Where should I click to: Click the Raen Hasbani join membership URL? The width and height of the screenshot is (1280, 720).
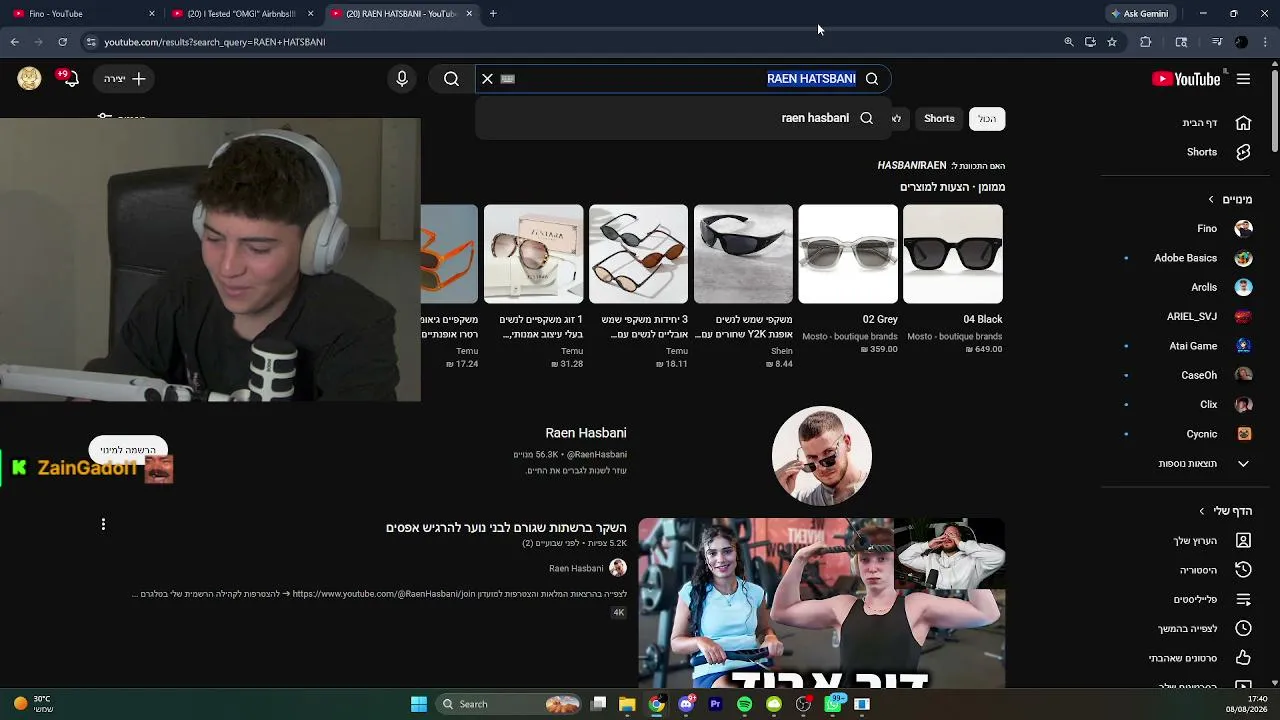click(385, 594)
